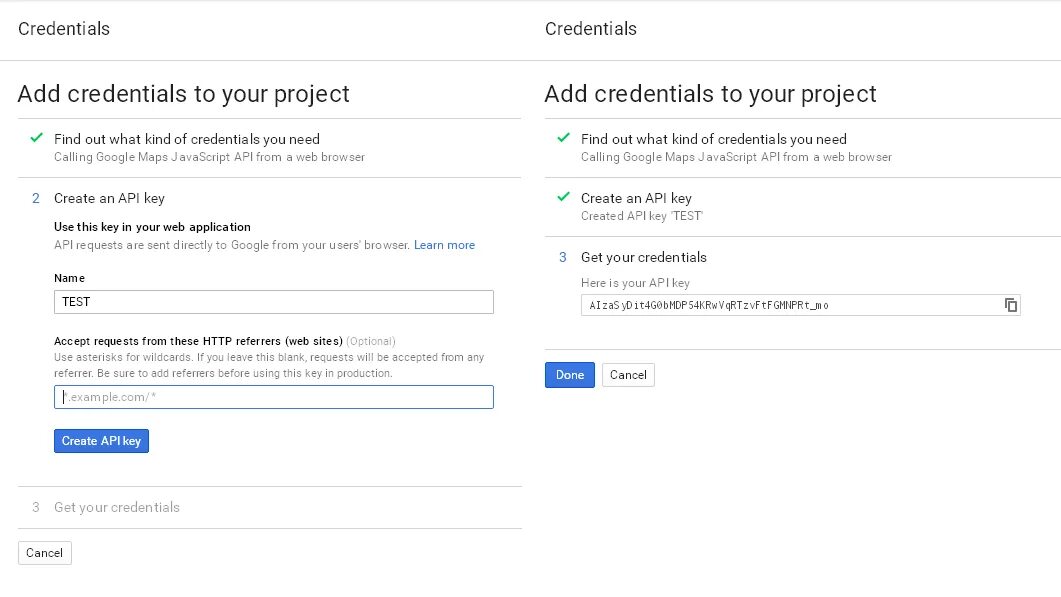Click the greyed-out step number 3 in the left panel
Image resolution: width=1061 pixels, height=597 pixels.
[x=36, y=507]
